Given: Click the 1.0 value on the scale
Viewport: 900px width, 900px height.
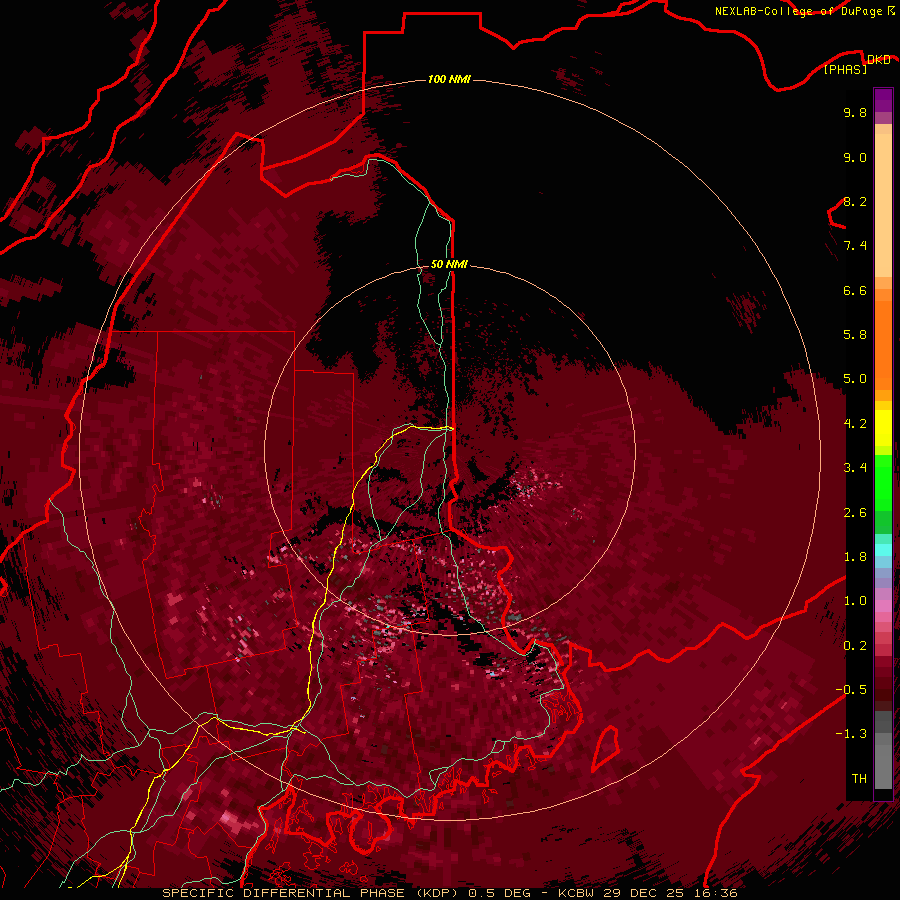Looking at the screenshot, I should (855, 601).
